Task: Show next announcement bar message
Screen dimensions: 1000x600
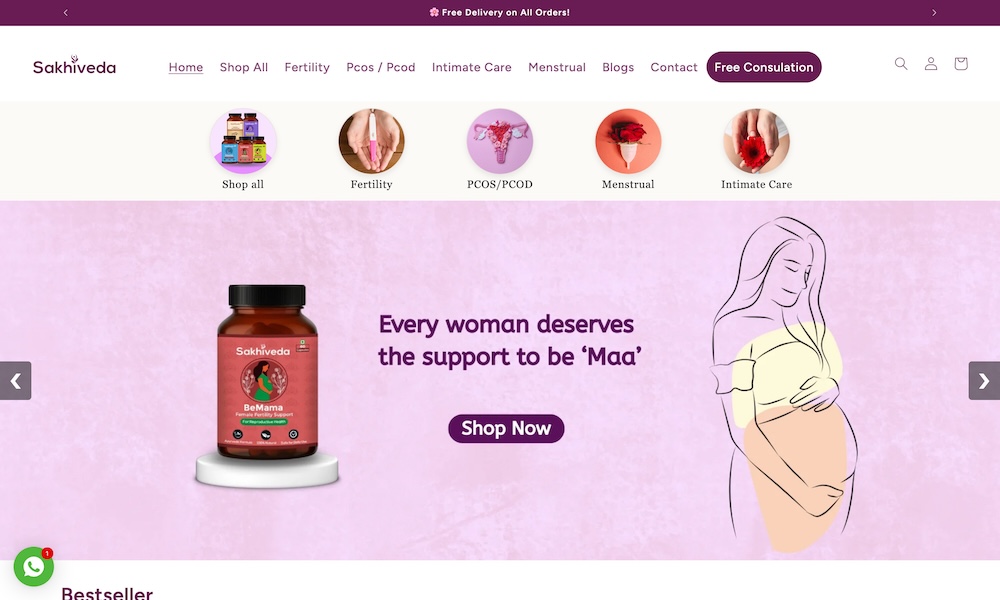Action: pos(934,12)
